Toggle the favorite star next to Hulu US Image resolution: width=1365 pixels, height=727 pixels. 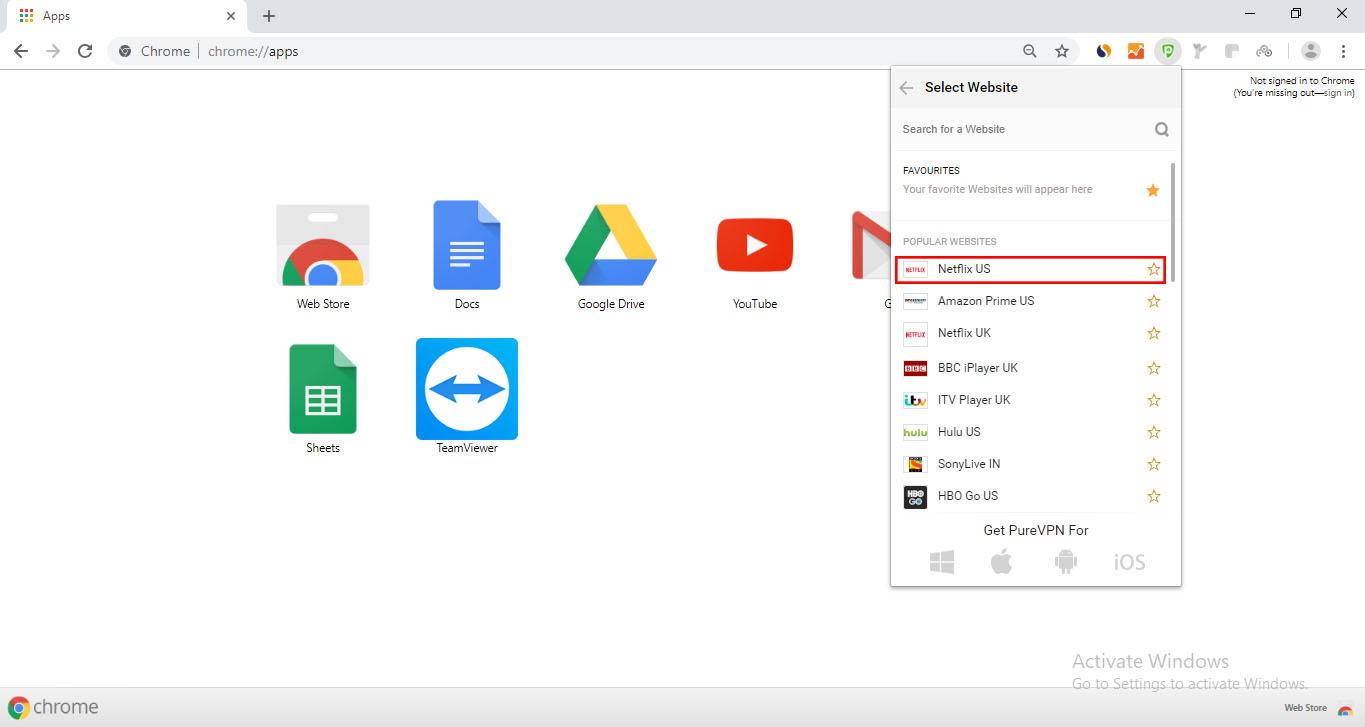tap(1153, 431)
